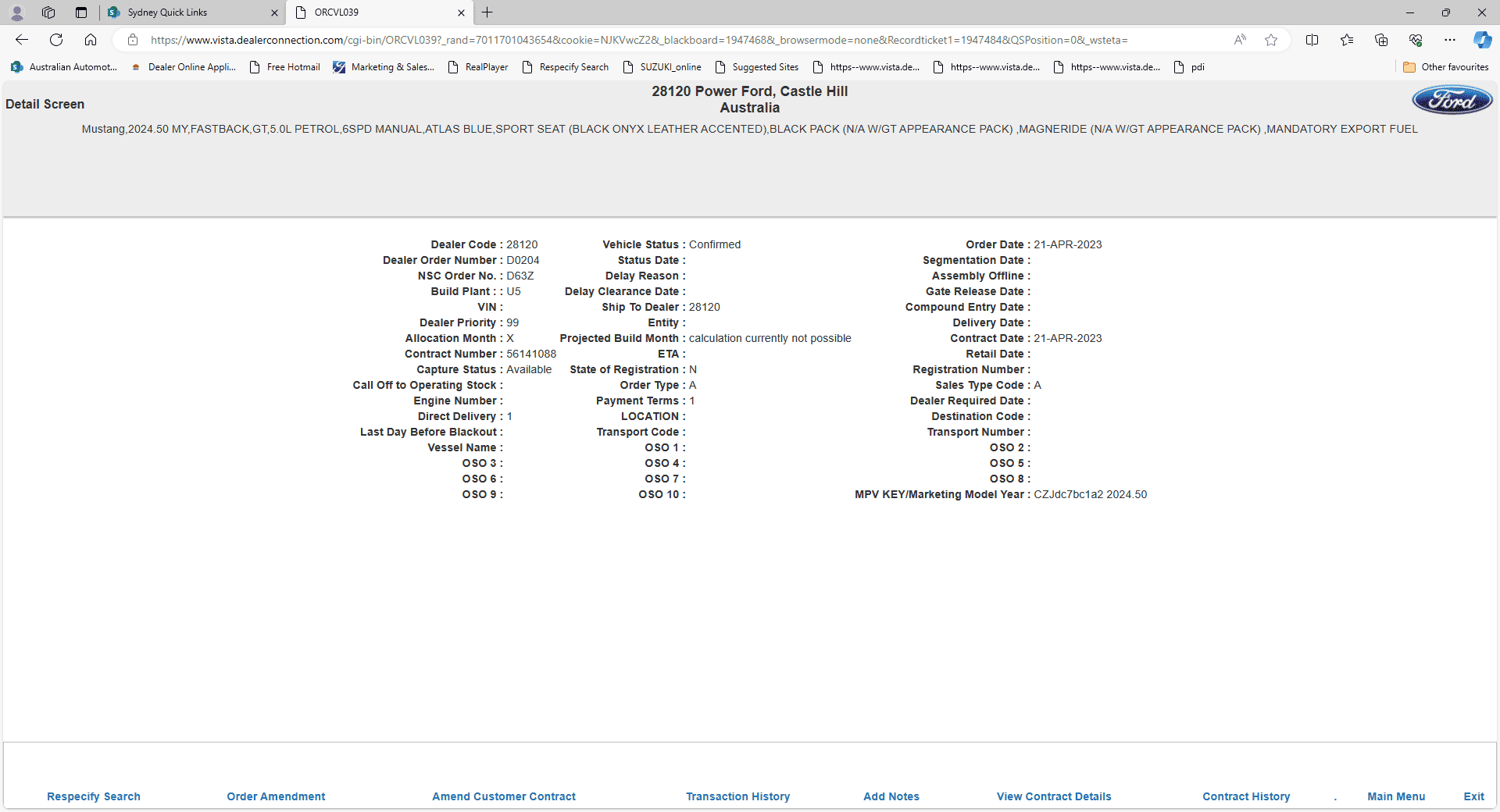This screenshot has width=1500, height=812.
Task: Select MPV KEY value CZJdc7bc1a2 2024.50
Action: (1091, 494)
